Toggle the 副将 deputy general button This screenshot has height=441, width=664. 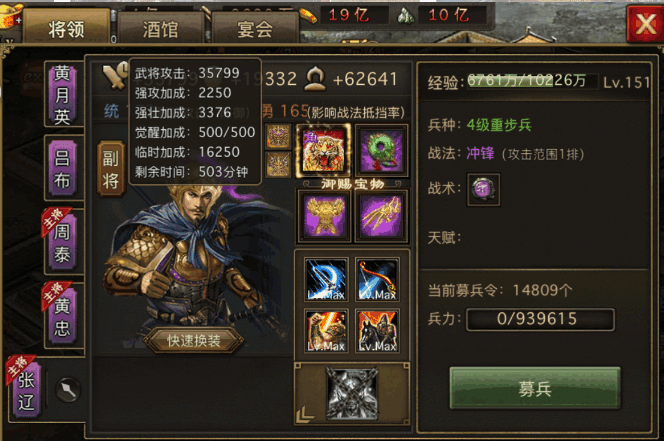click(x=111, y=169)
